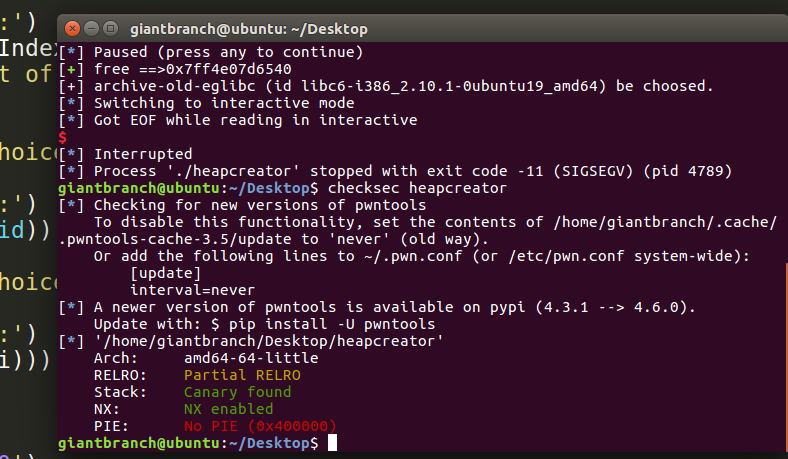Click the '/home/giantbranch/Desktop/heapcreator' path line
Image resolution: width=788 pixels, height=459 pixels.
coord(268,341)
